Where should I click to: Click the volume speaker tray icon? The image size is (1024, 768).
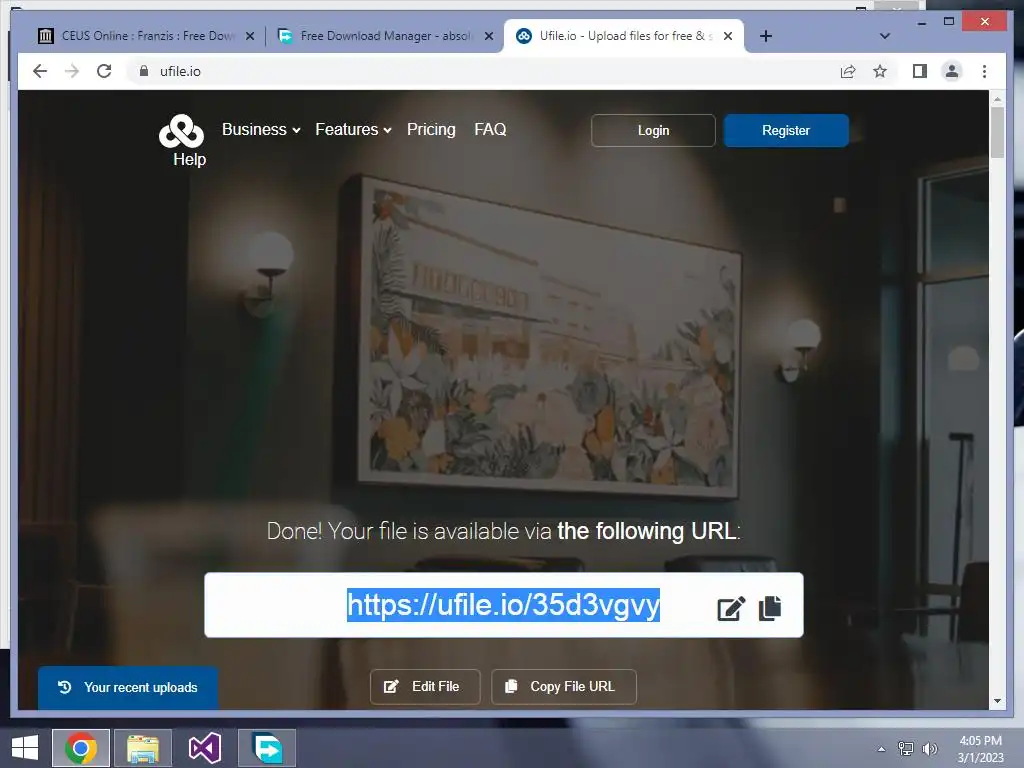930,748
